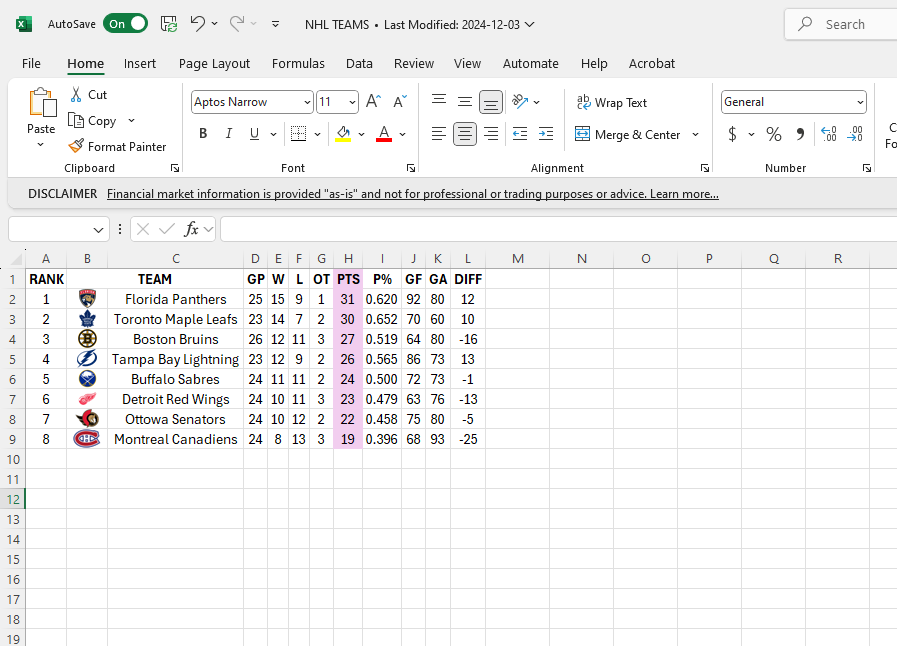This screenshot has height=646, width=897.
Task: Open the Formulas ribbon tab
Action: point(298,63)
